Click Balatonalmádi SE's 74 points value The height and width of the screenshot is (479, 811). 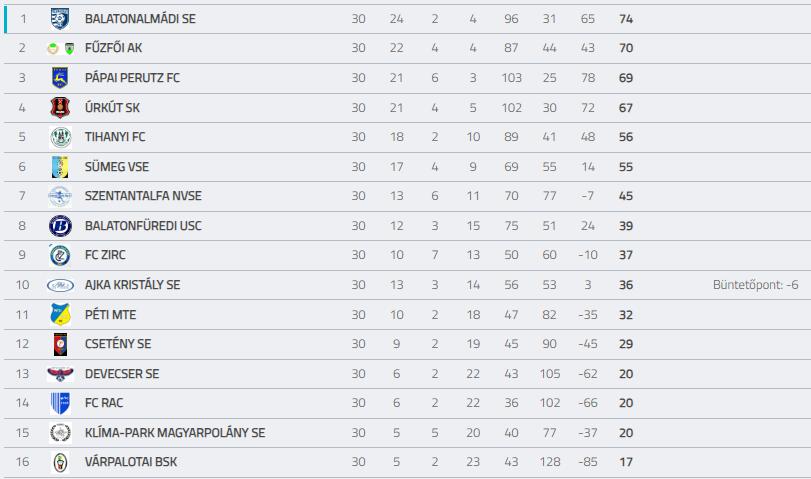pos(626,19)
